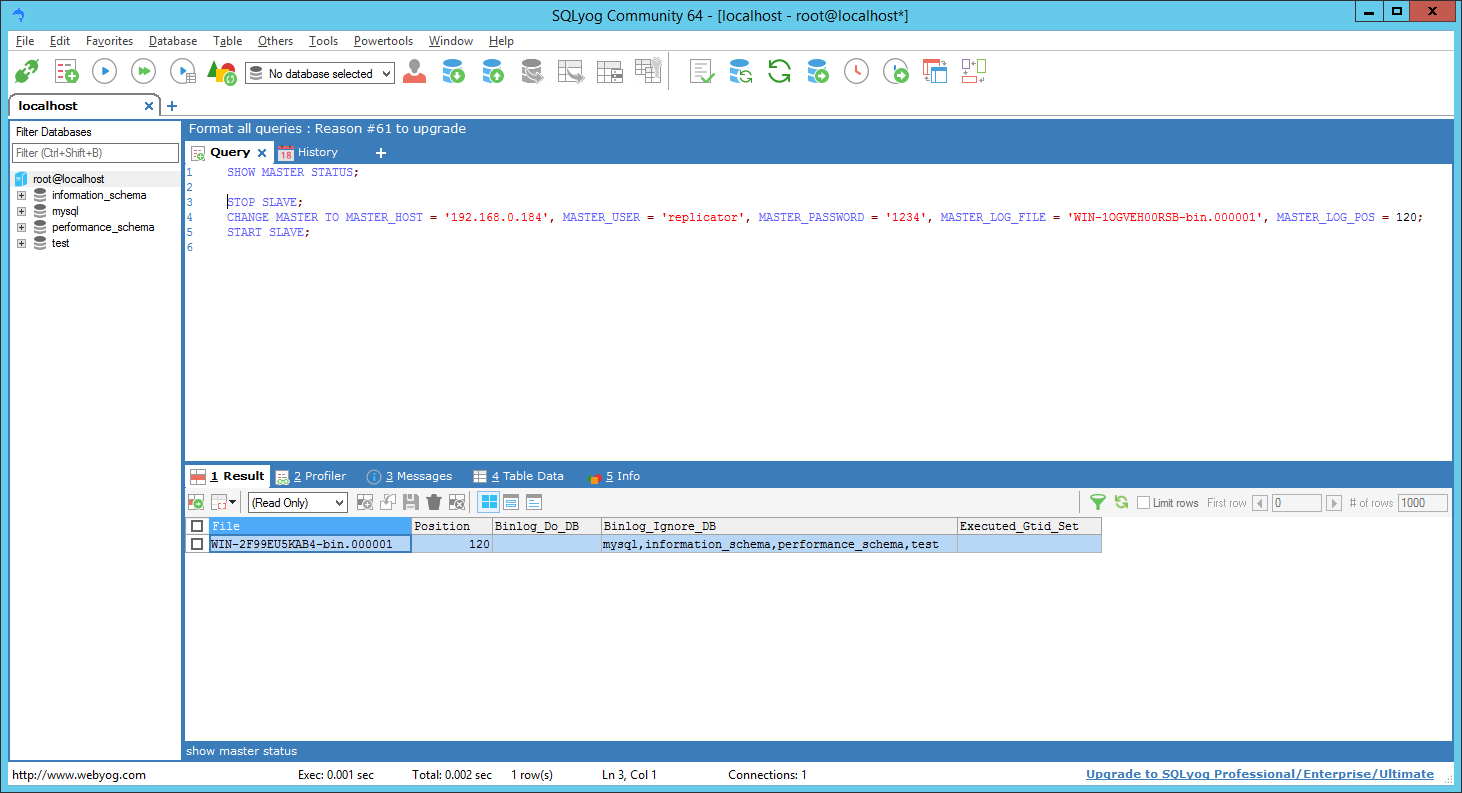Open the File menu
1462x793 pixels.
[25, 41]
